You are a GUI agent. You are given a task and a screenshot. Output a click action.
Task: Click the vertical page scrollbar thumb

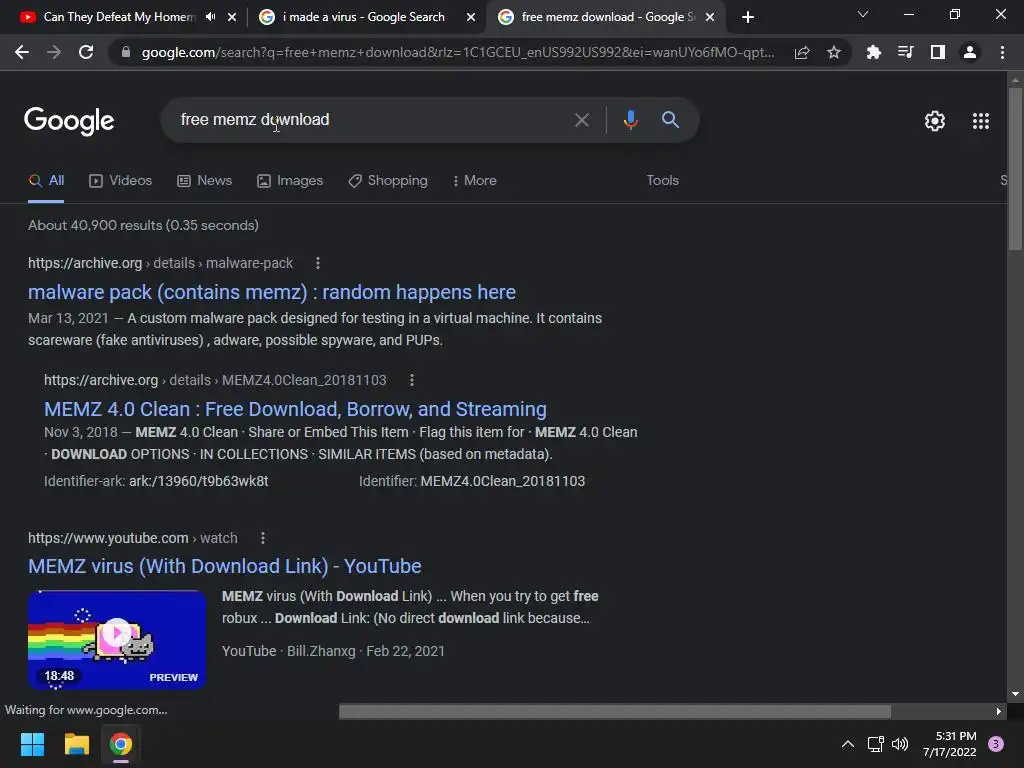(1015, 168)
